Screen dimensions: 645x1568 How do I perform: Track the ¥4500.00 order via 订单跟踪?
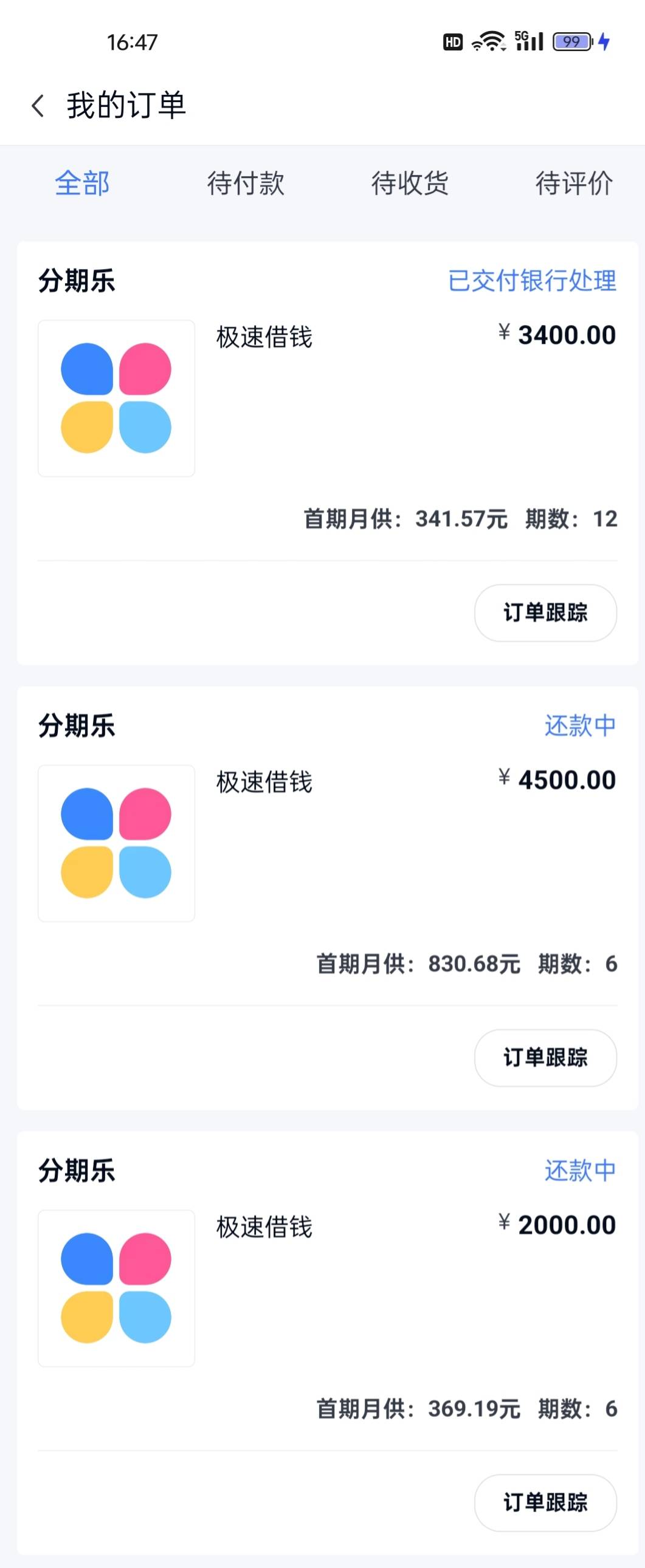546,1057
